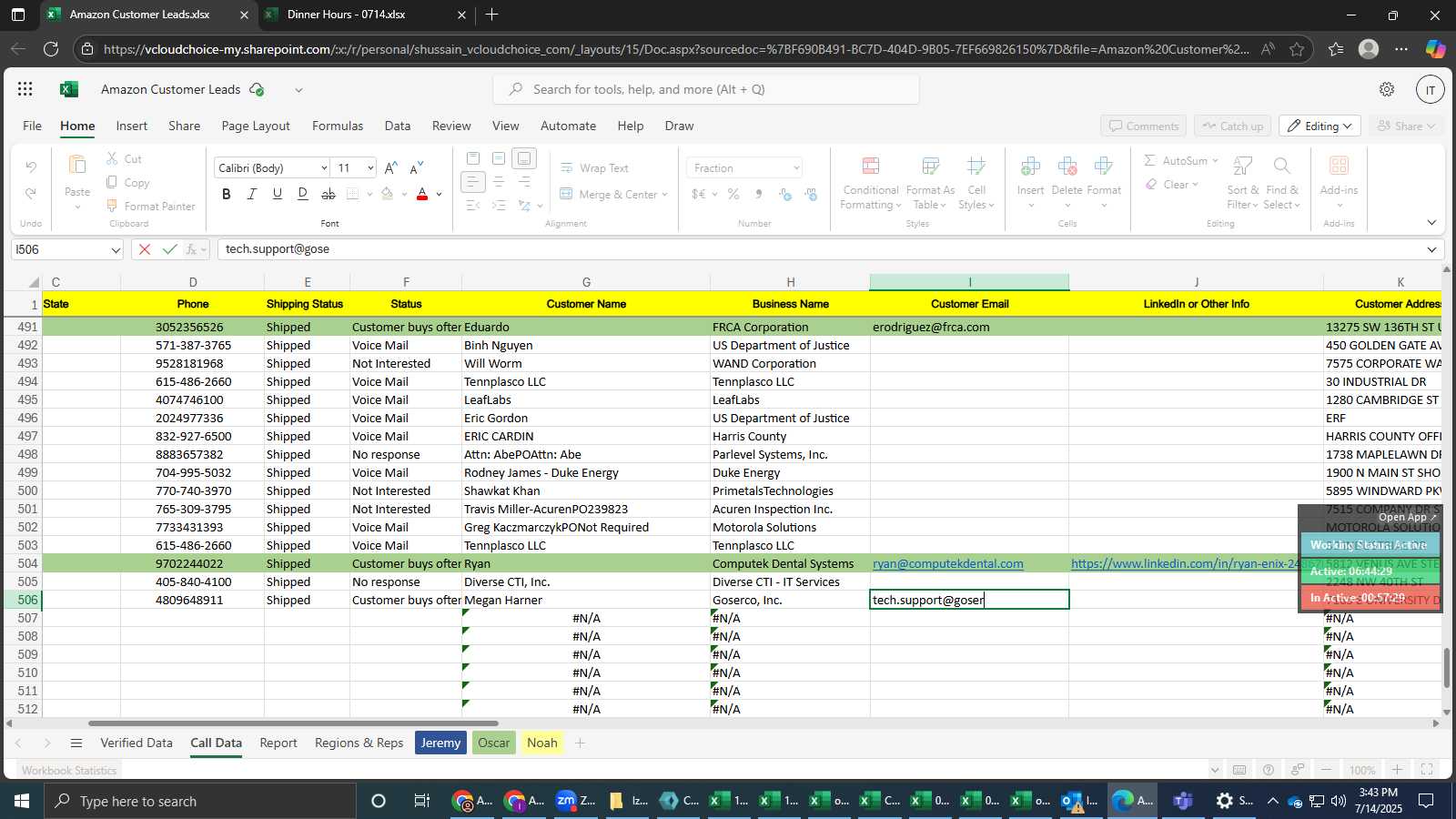The width and height of the screenshot is (1456, 819).
Task: Open the number format dropdown Fraction
Action: tap(796, 168)
